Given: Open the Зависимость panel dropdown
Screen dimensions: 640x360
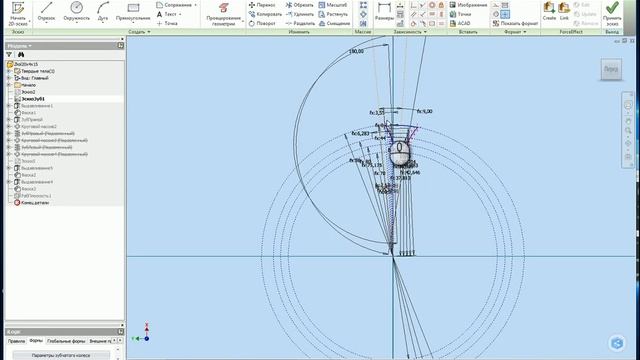Looking at the screenshot, I should (410, 32).
